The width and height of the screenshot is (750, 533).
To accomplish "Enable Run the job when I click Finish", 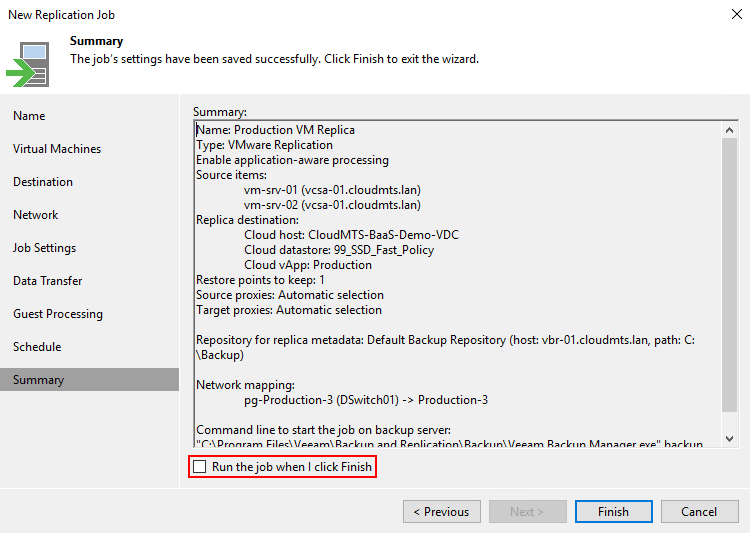I will [200, 467].
